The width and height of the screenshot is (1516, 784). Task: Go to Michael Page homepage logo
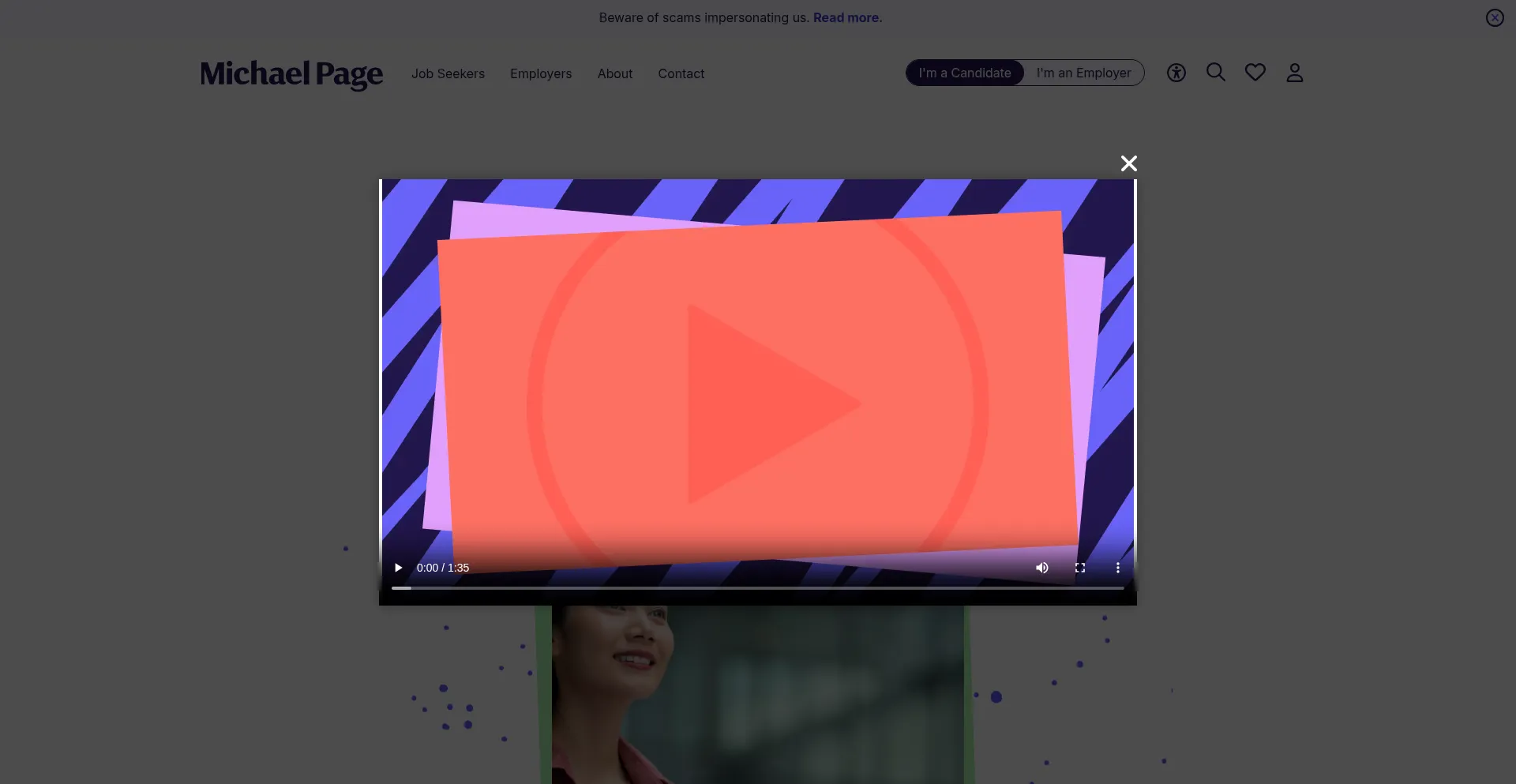pos(291,74)
